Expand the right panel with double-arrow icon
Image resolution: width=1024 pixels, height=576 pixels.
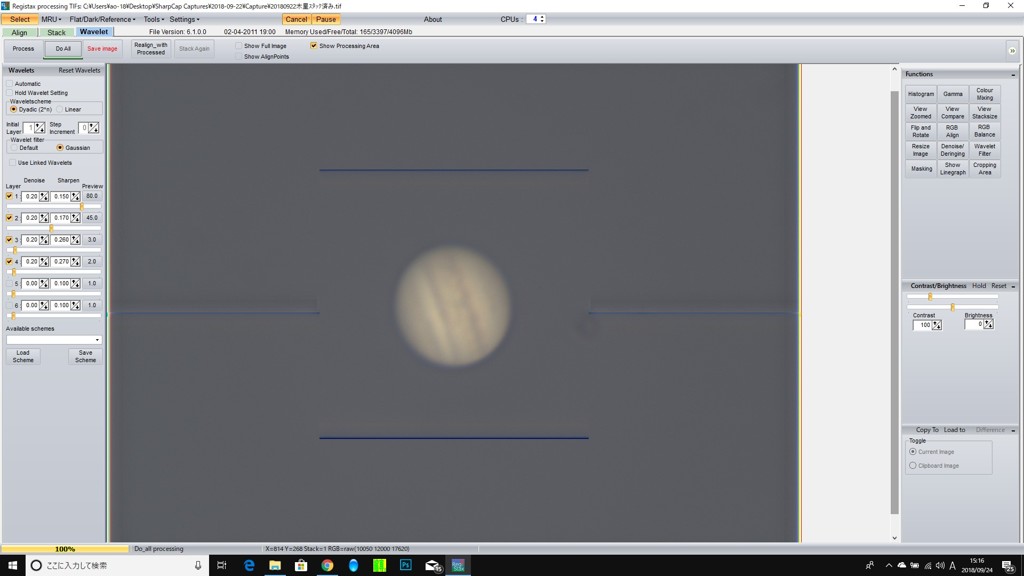[1012, 50]
